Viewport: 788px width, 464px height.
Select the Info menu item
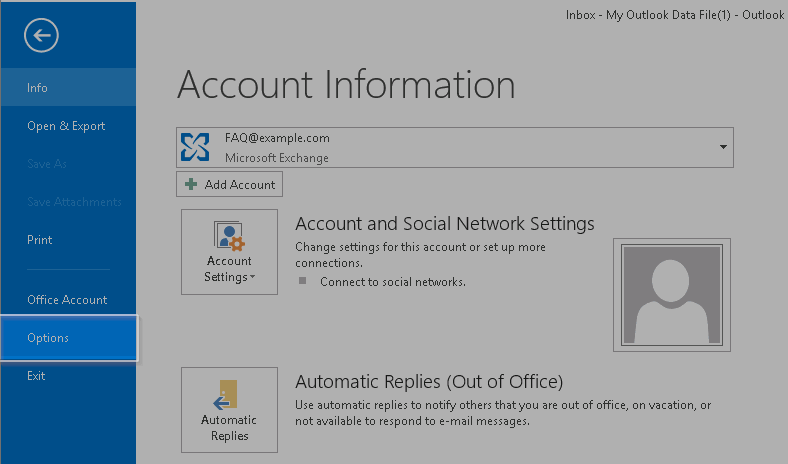point(68,87)
